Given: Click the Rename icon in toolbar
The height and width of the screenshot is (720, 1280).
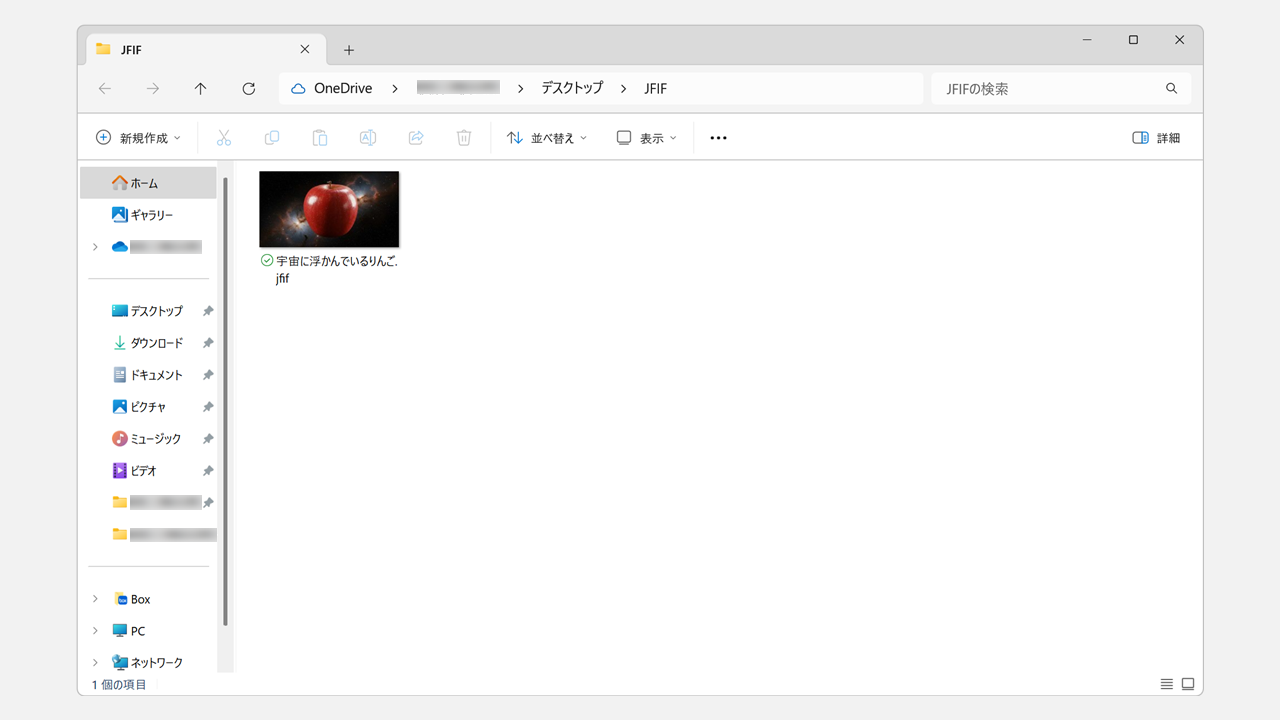Looking at the screenshot, I should point(368,138).
